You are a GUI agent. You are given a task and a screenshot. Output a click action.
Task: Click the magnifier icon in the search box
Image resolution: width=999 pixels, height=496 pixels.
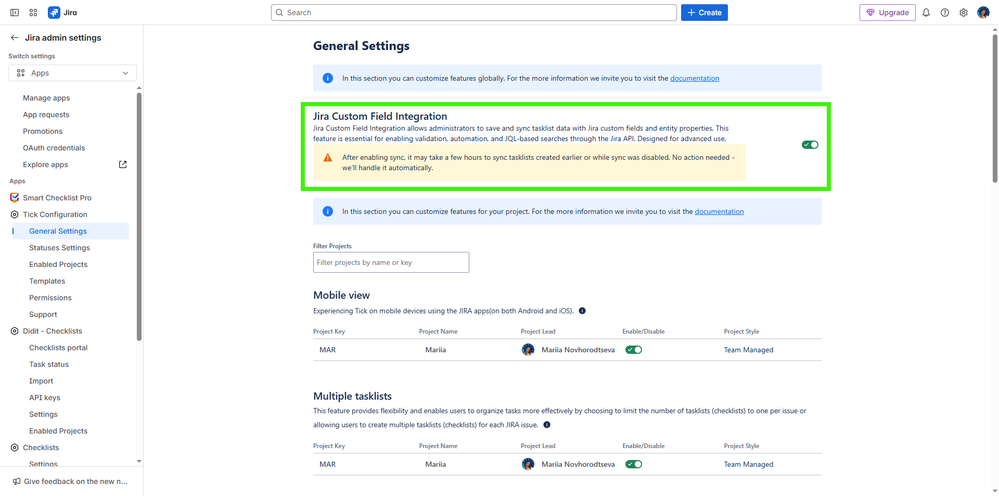[279, 13]
